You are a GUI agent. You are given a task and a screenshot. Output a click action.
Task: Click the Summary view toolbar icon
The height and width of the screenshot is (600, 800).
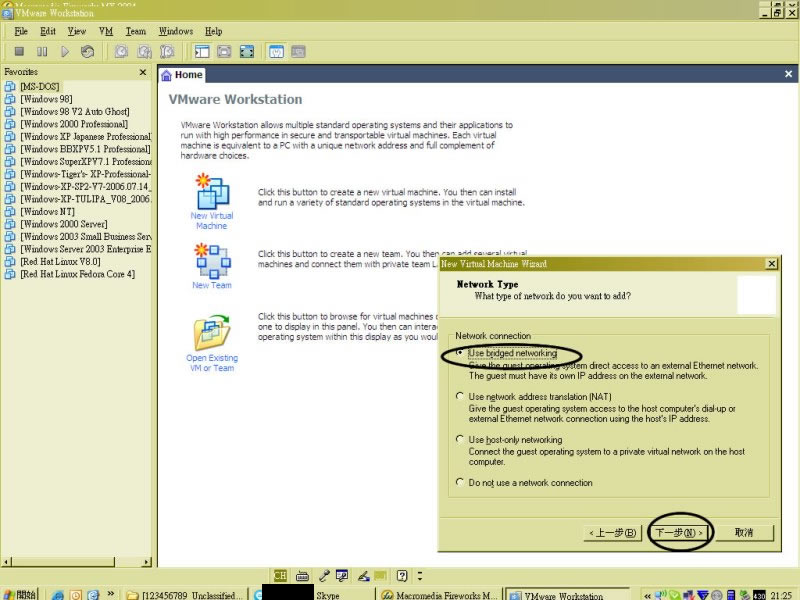click(277, 52)
